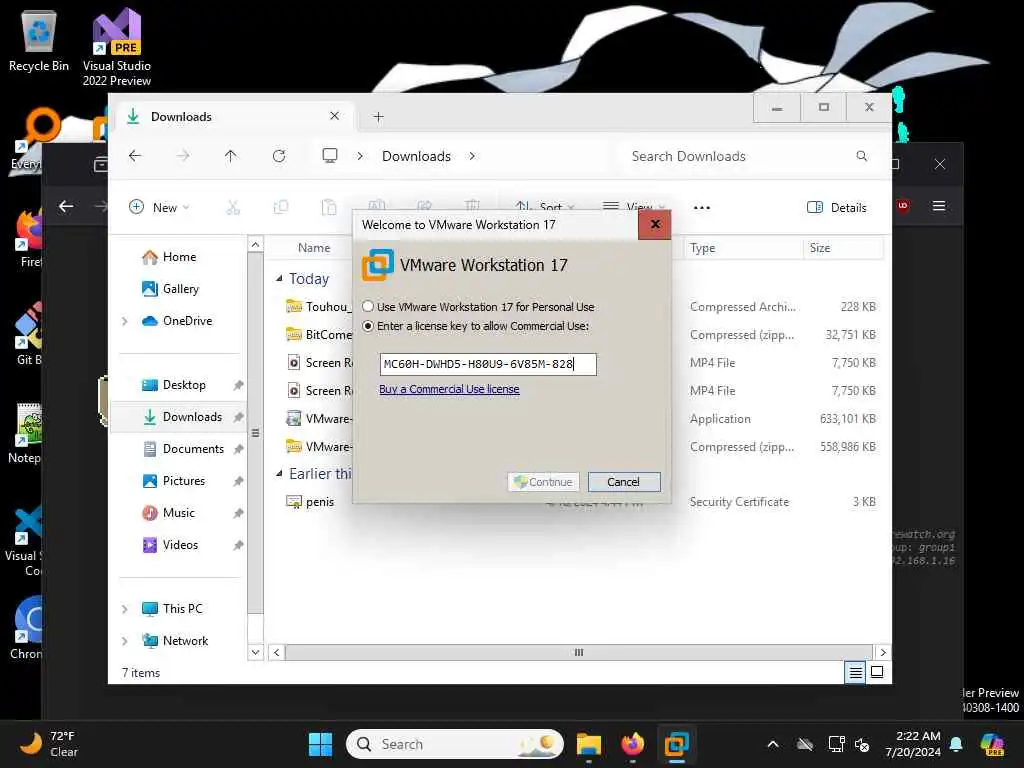Click the search magnifier icon in Explorer
Image resolution: width=1024 pixels, height=768 pixels.
click(862, 156)
